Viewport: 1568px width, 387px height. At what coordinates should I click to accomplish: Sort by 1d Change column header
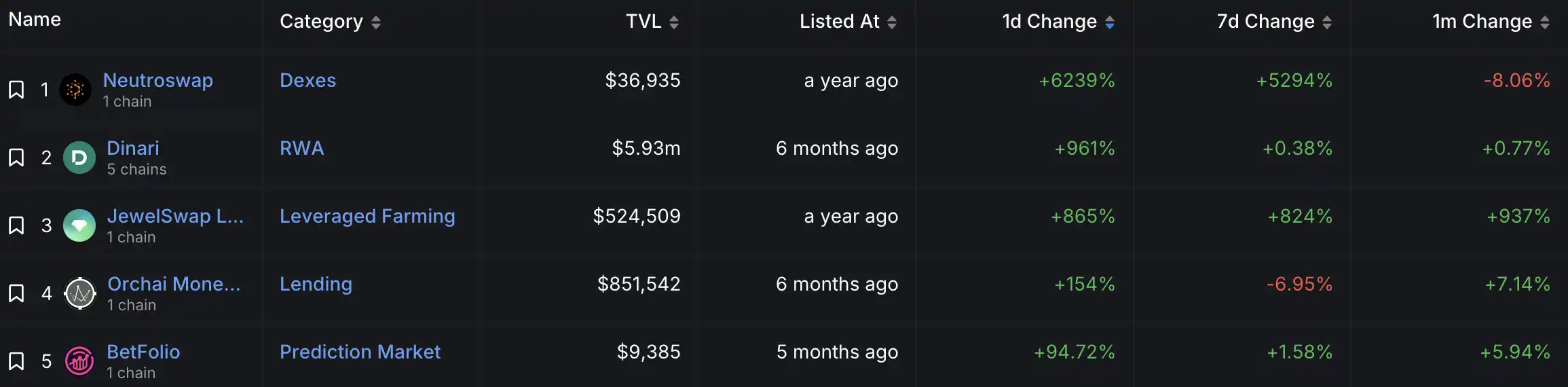tap(1109, 22)
